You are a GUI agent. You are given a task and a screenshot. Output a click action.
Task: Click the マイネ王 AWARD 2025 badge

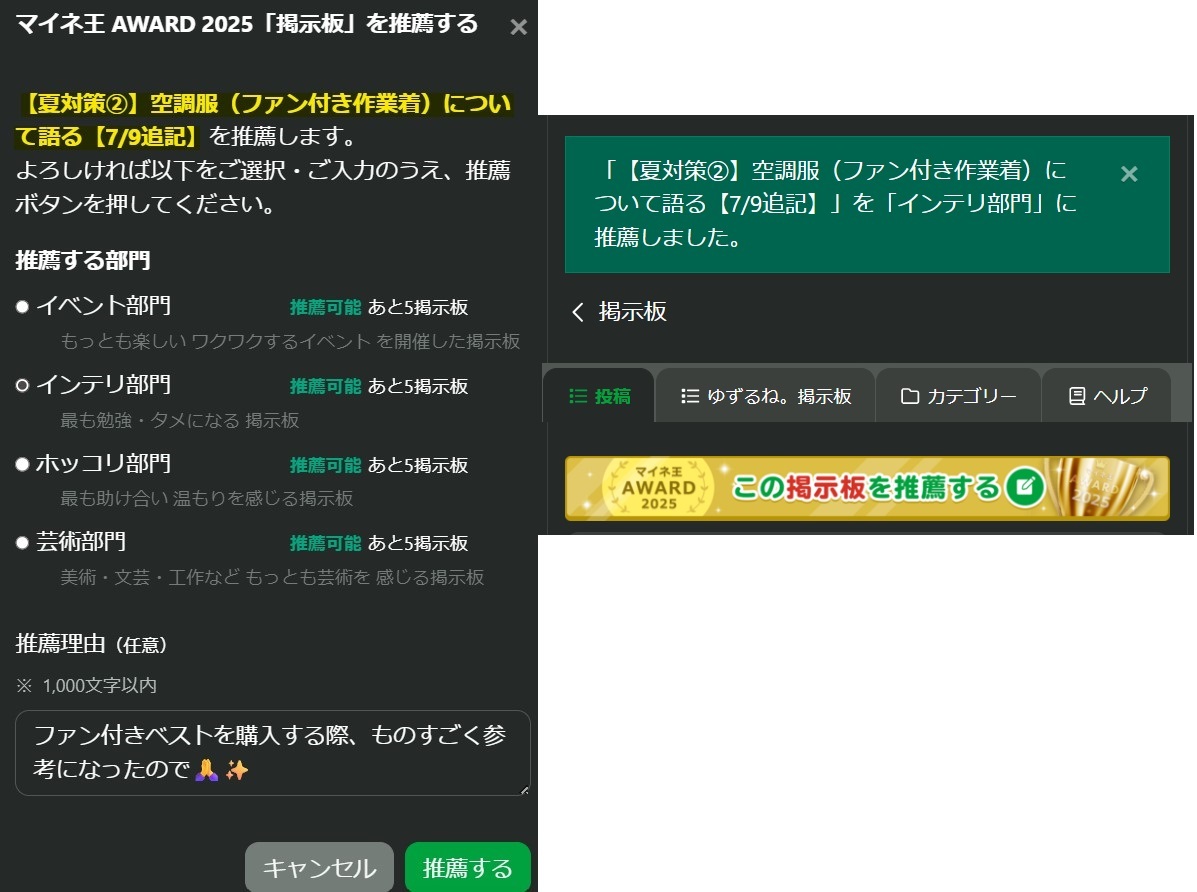tap(659, 488)
